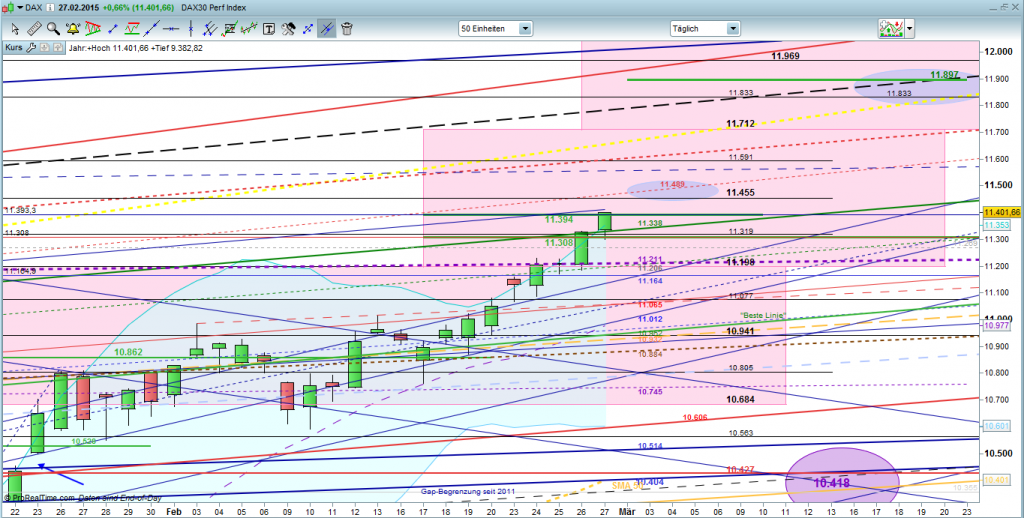Click the 10.401 axis price tag
This screenshot has width=1024, height=518.
995,479
